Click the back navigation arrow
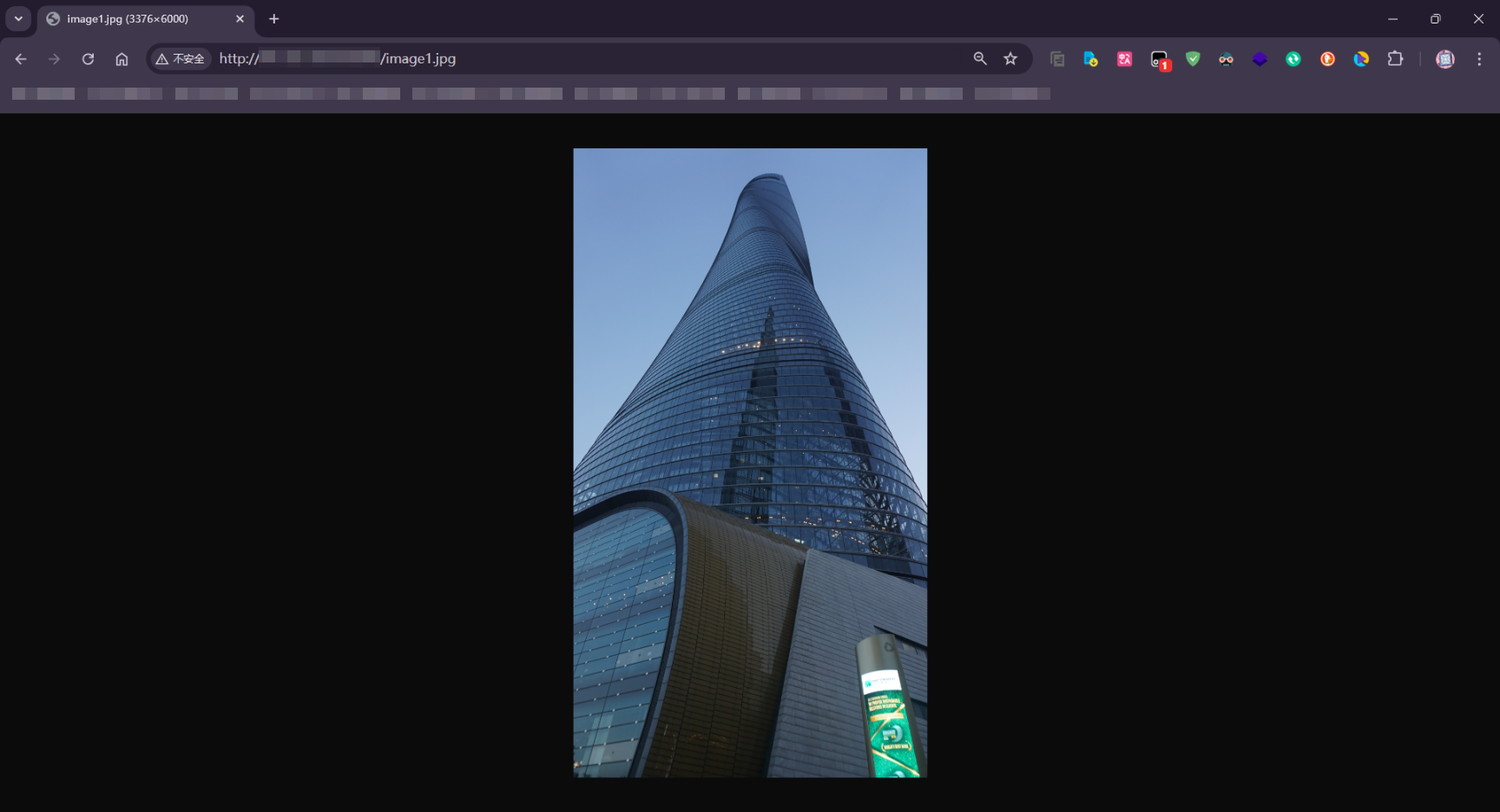Image resolution: width=1500 pixels, height=812 pixels. pos(21,59)
